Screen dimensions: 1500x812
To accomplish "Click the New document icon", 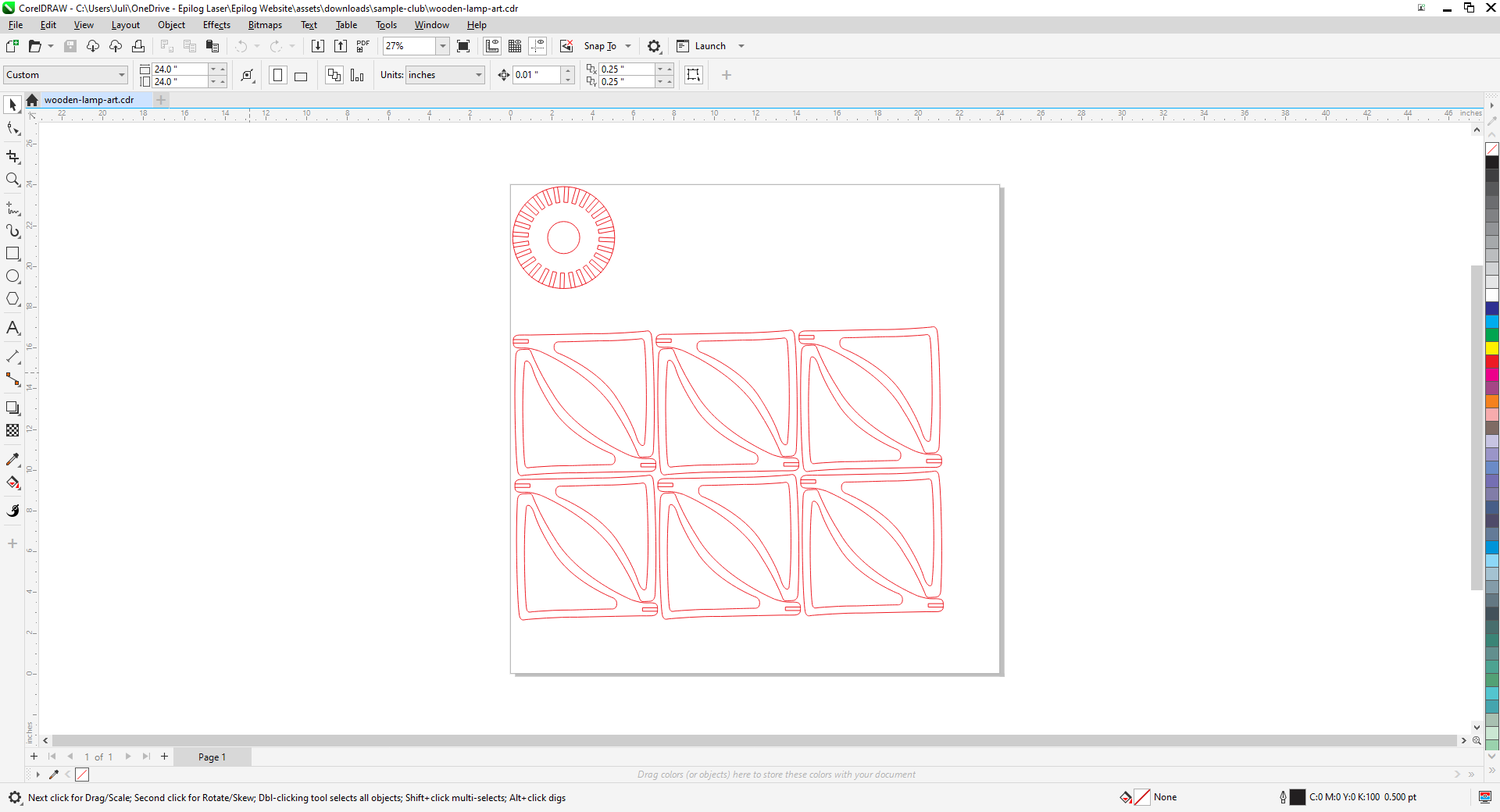I will point(12,46).
